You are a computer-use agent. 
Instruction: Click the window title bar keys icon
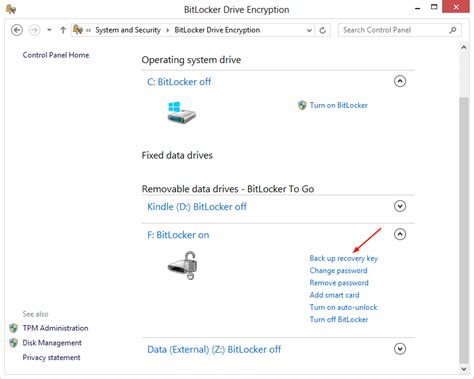11,9
